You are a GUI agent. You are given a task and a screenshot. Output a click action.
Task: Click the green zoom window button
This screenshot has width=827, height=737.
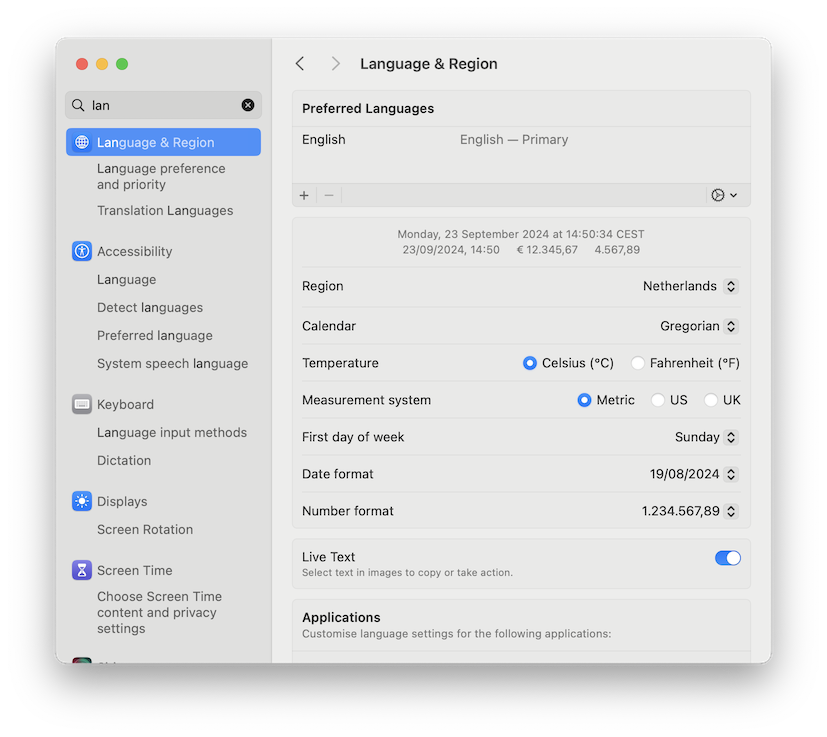pyautogui.click(x=122, y=64)
